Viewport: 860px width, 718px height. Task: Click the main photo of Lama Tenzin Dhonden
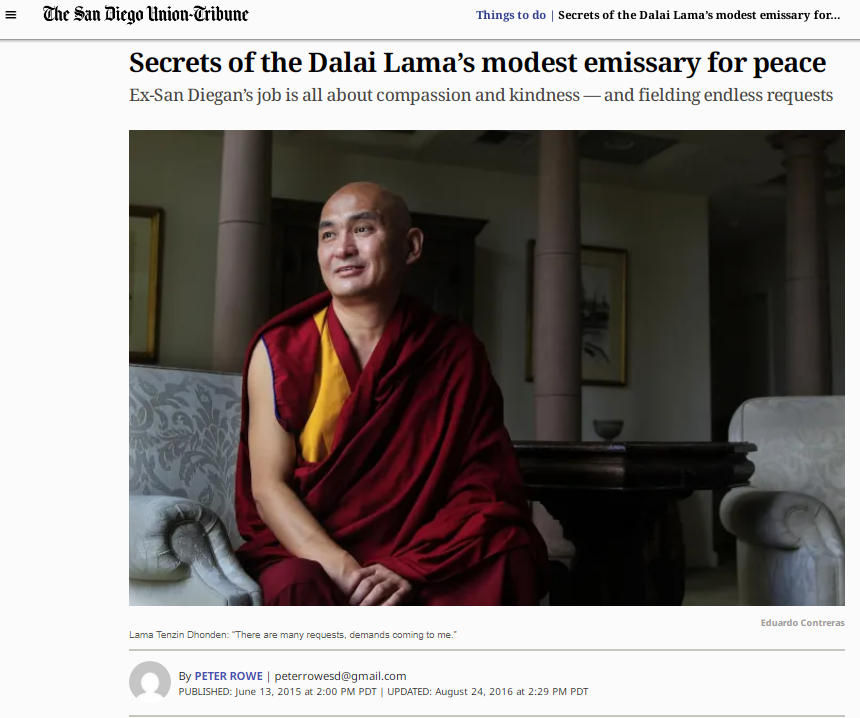pyautogui.click(x=486, y=368)
